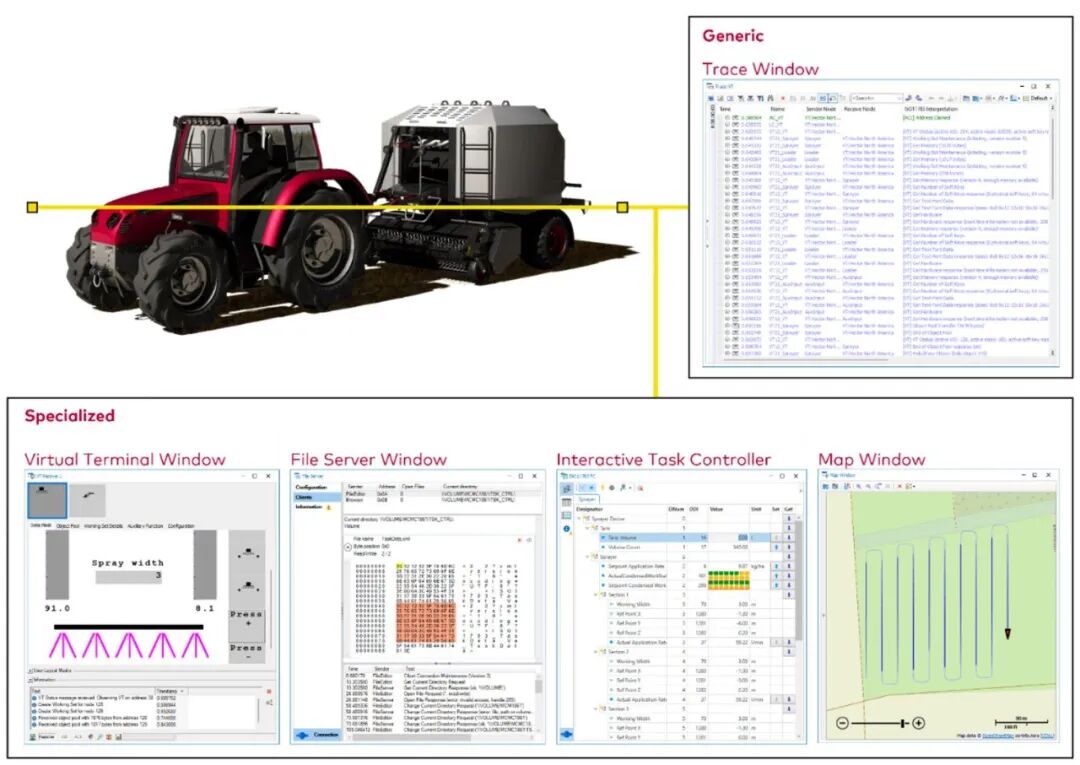Collapse the Section 2 tree node
The height and width of the screenshot is (765, 1080).
596,651
